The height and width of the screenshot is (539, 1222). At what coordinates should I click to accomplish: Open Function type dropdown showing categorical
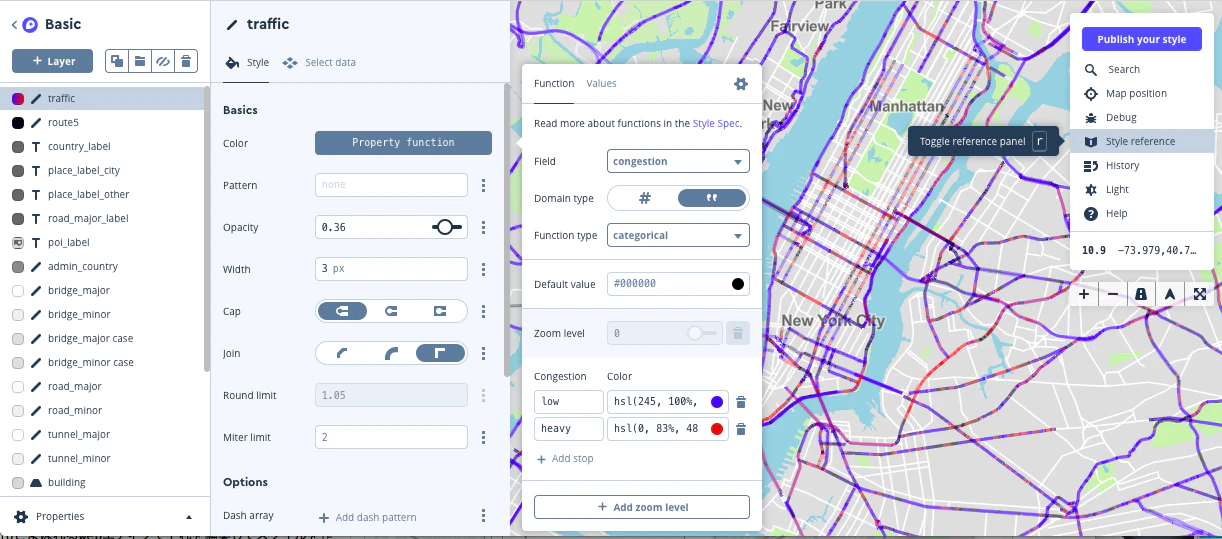(678, 236)
